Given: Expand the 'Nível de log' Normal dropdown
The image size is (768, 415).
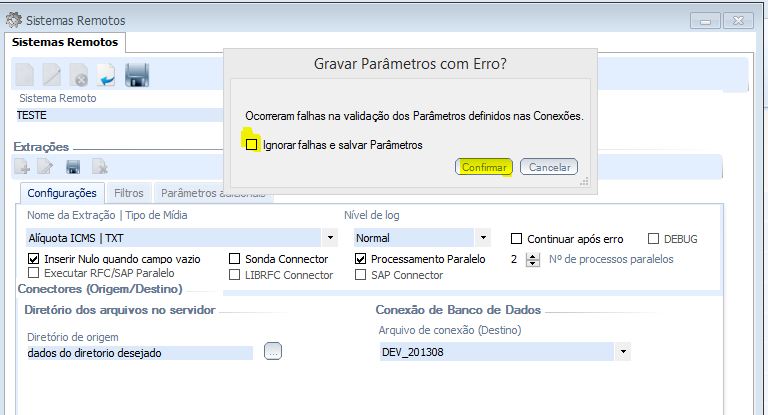Looking at the screenshot, I should click(x=483, y=238).
